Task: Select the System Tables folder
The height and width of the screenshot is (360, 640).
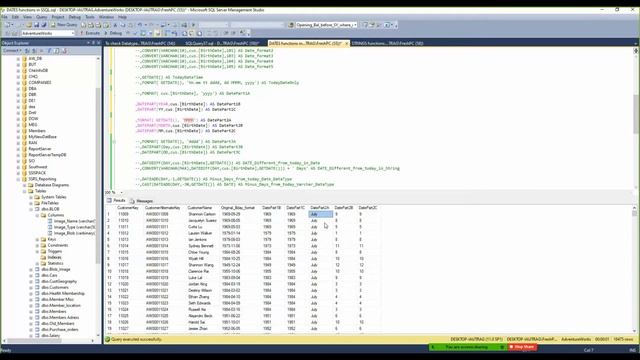Action: tap(53, 197)
